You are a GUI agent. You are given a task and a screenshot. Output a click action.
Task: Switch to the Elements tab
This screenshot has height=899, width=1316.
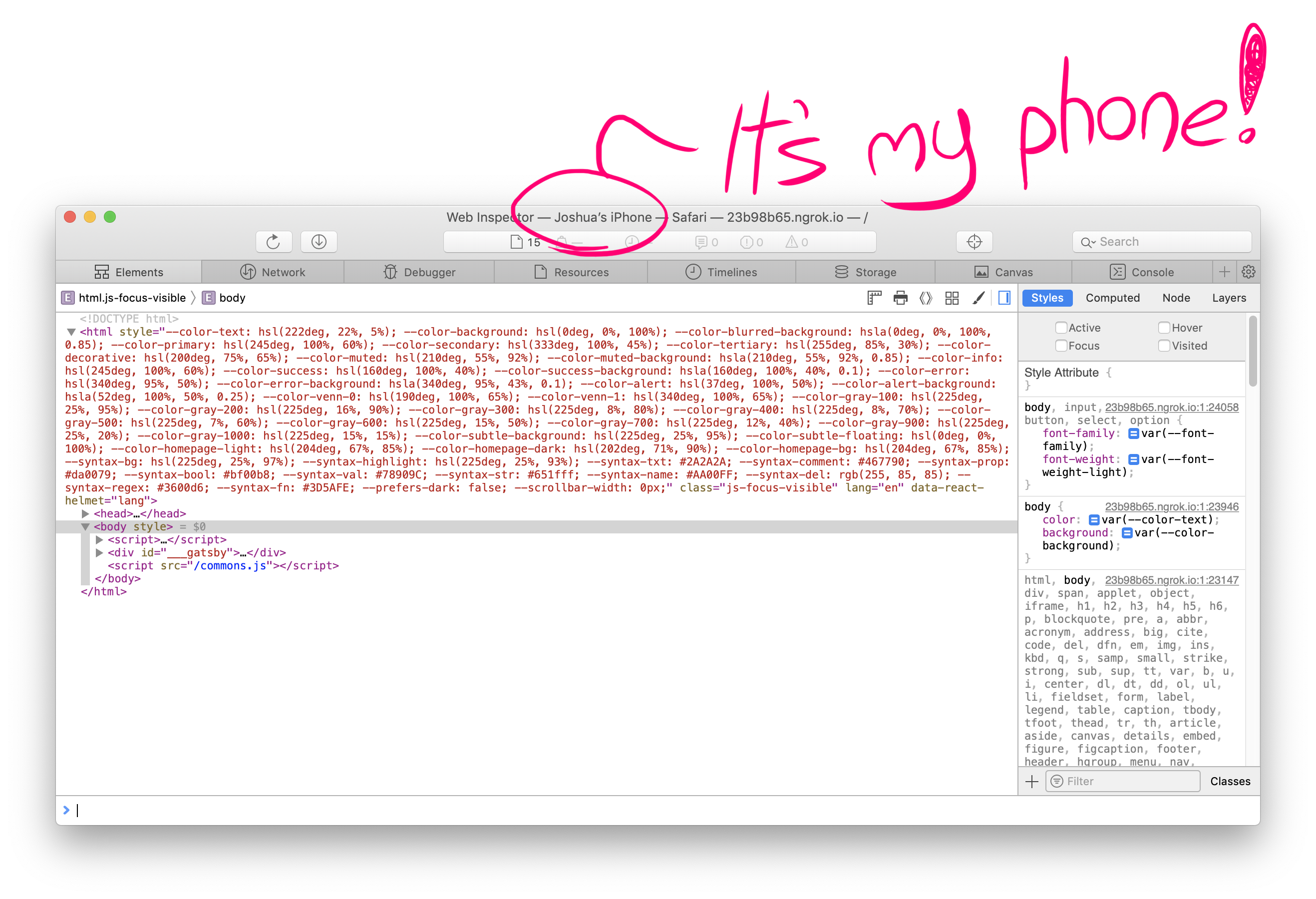tap(128, 272)
